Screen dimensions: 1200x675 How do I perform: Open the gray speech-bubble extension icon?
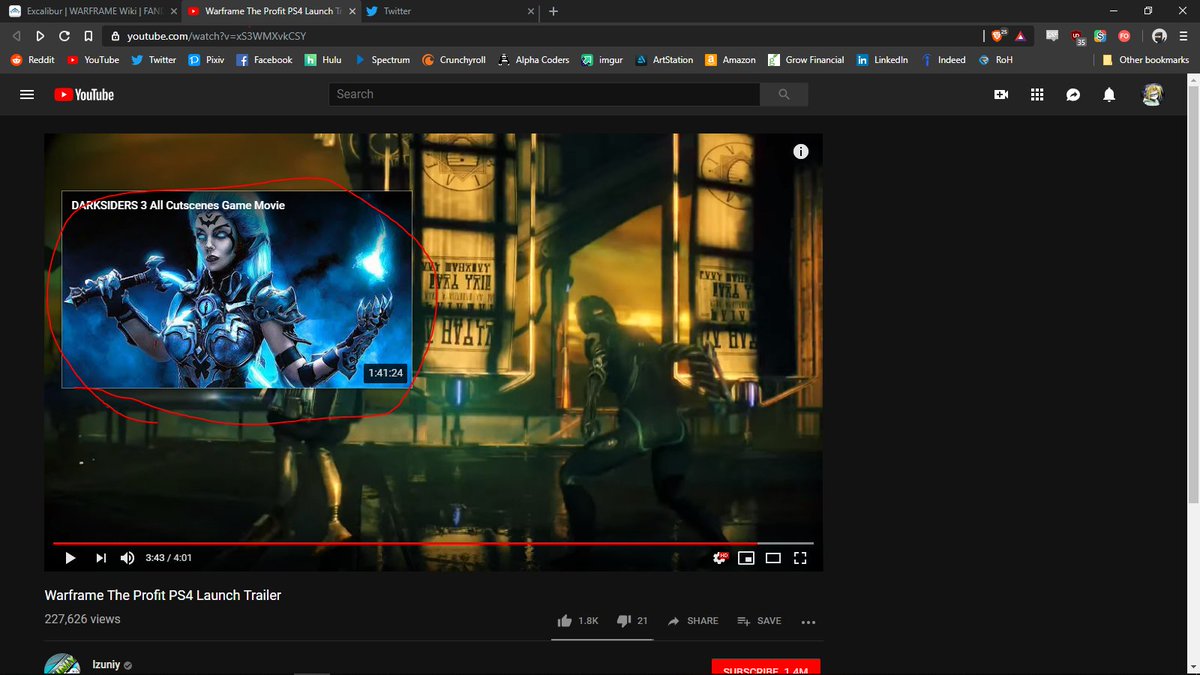(1052, 36)
